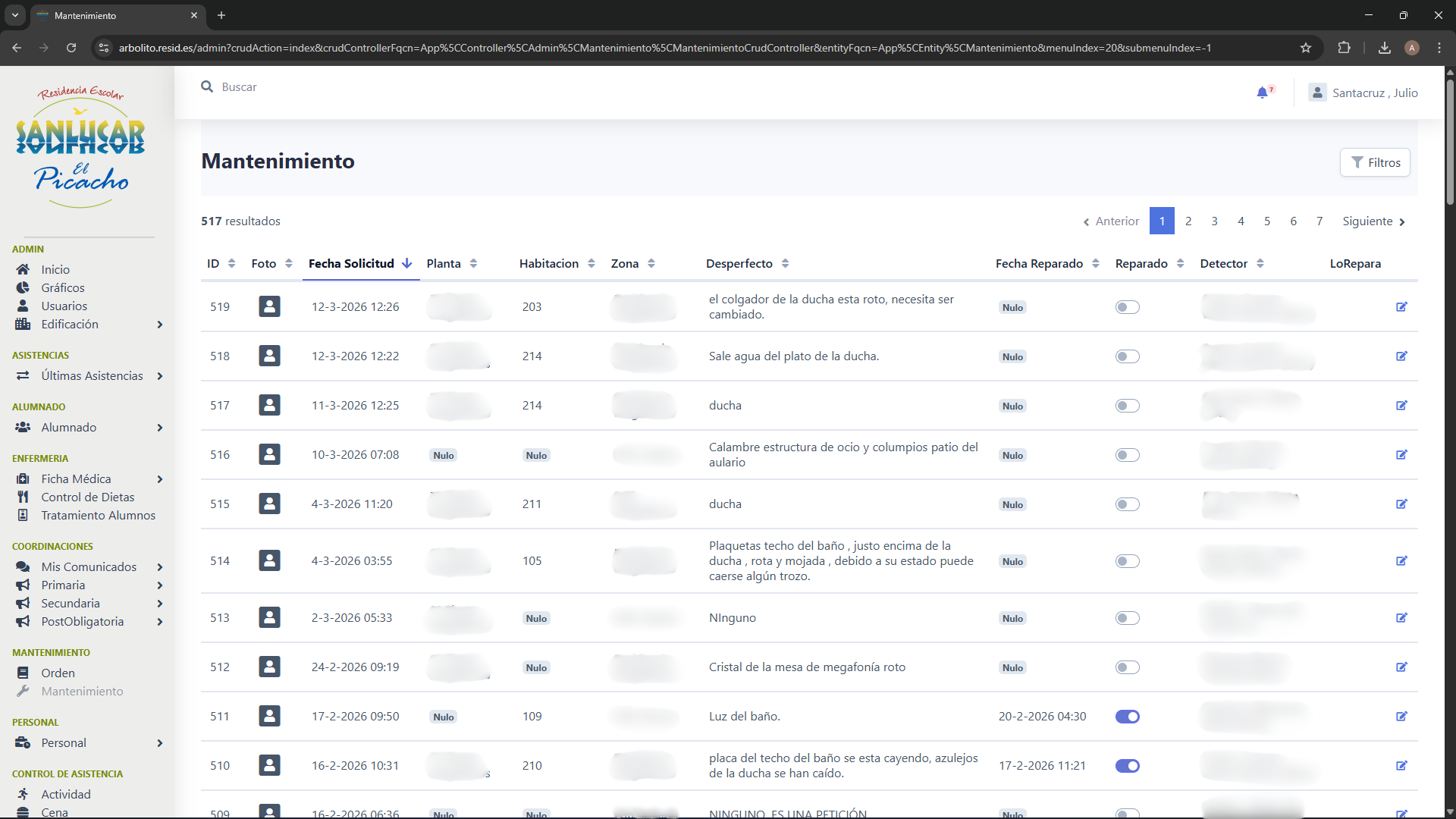
Task: Disable the Reparado toggle for row 511
Action: click(1127, 717)
